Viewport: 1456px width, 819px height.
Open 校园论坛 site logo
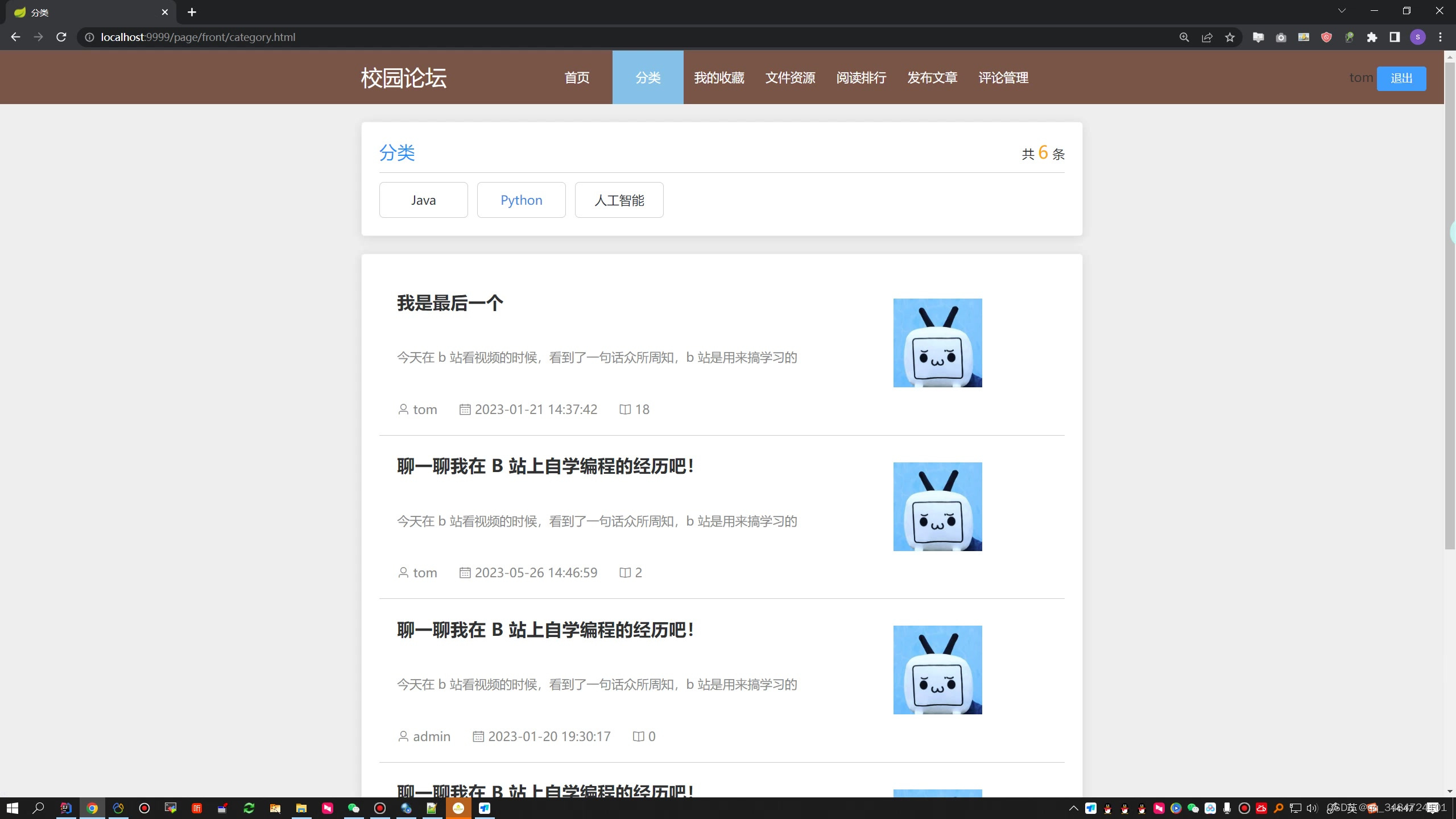pos(403,78)
